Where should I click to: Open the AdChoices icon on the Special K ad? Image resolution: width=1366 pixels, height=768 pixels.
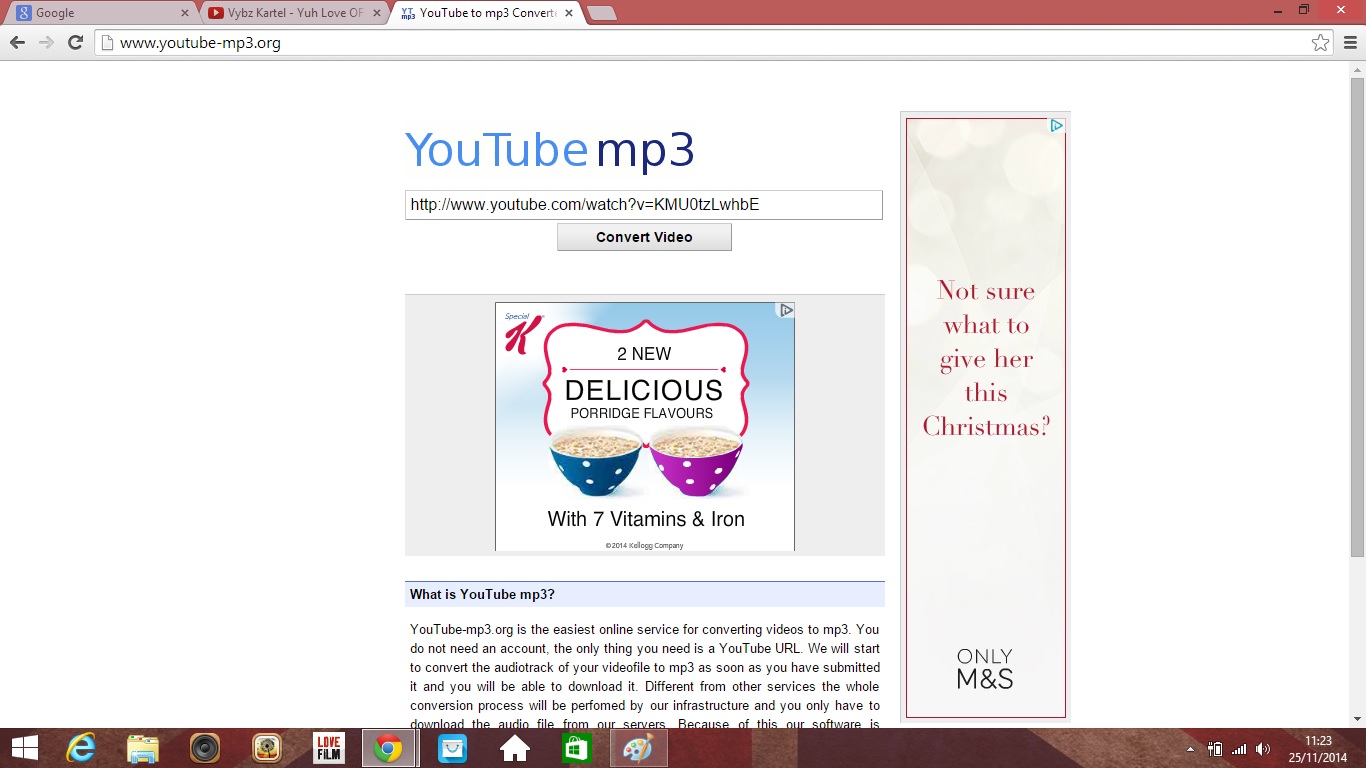coord(786,310)
